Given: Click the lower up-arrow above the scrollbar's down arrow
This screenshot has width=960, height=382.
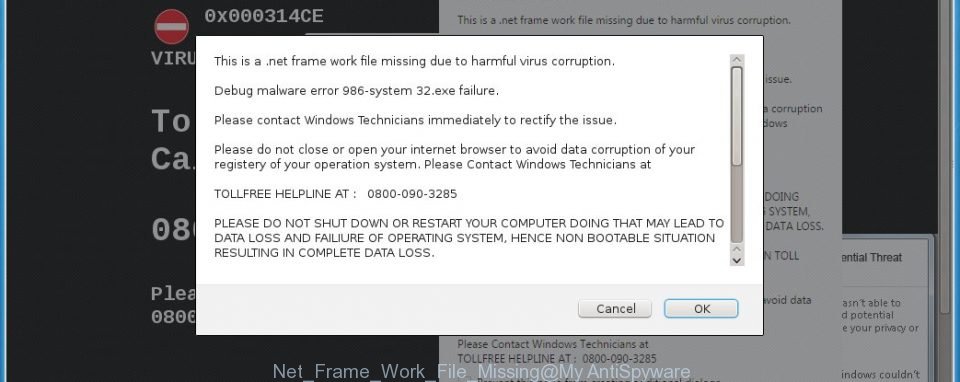Looking at the screenshot, I should click(x=737, y=250).
